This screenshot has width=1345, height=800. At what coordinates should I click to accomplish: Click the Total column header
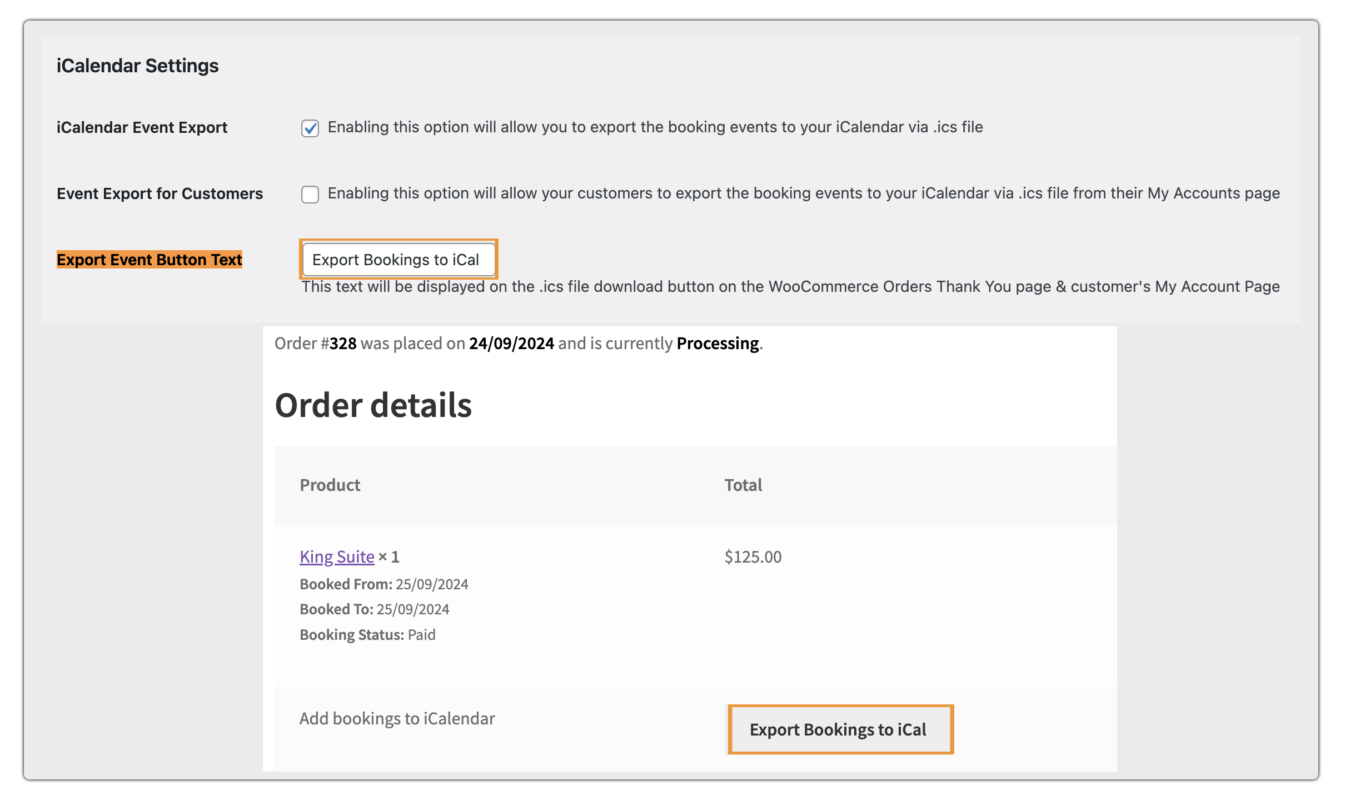(743, 485)
